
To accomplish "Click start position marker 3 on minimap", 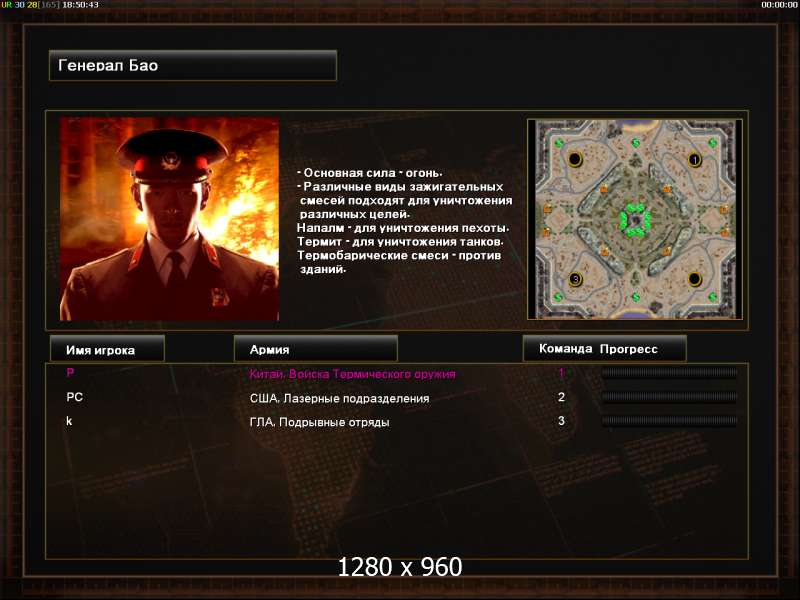I will 576,279.
